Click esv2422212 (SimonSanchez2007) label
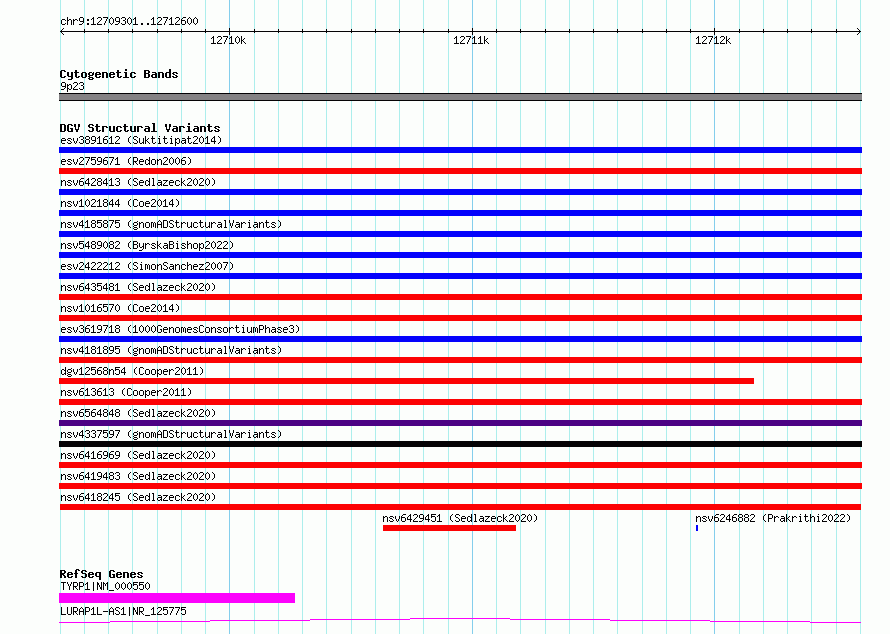The height and width of the screenshot is (634, 890). tap(147, 266)
